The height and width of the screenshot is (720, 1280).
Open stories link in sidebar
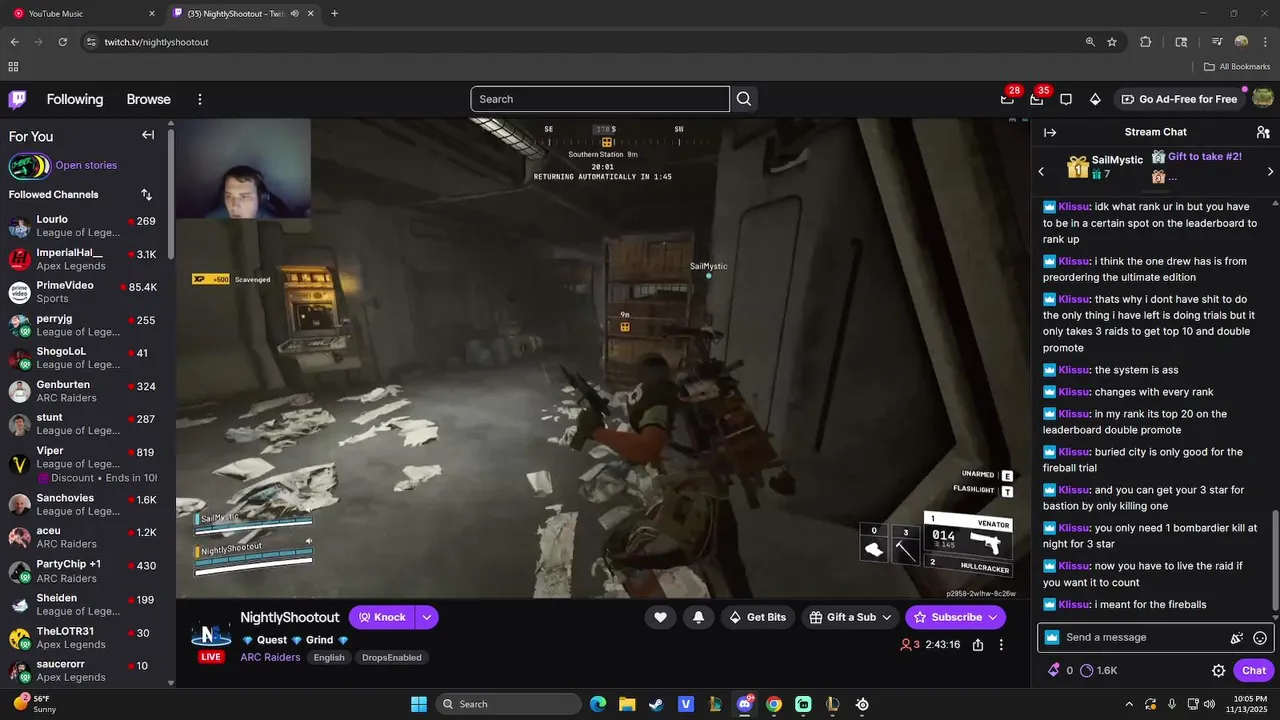click(x=86, y=165)
